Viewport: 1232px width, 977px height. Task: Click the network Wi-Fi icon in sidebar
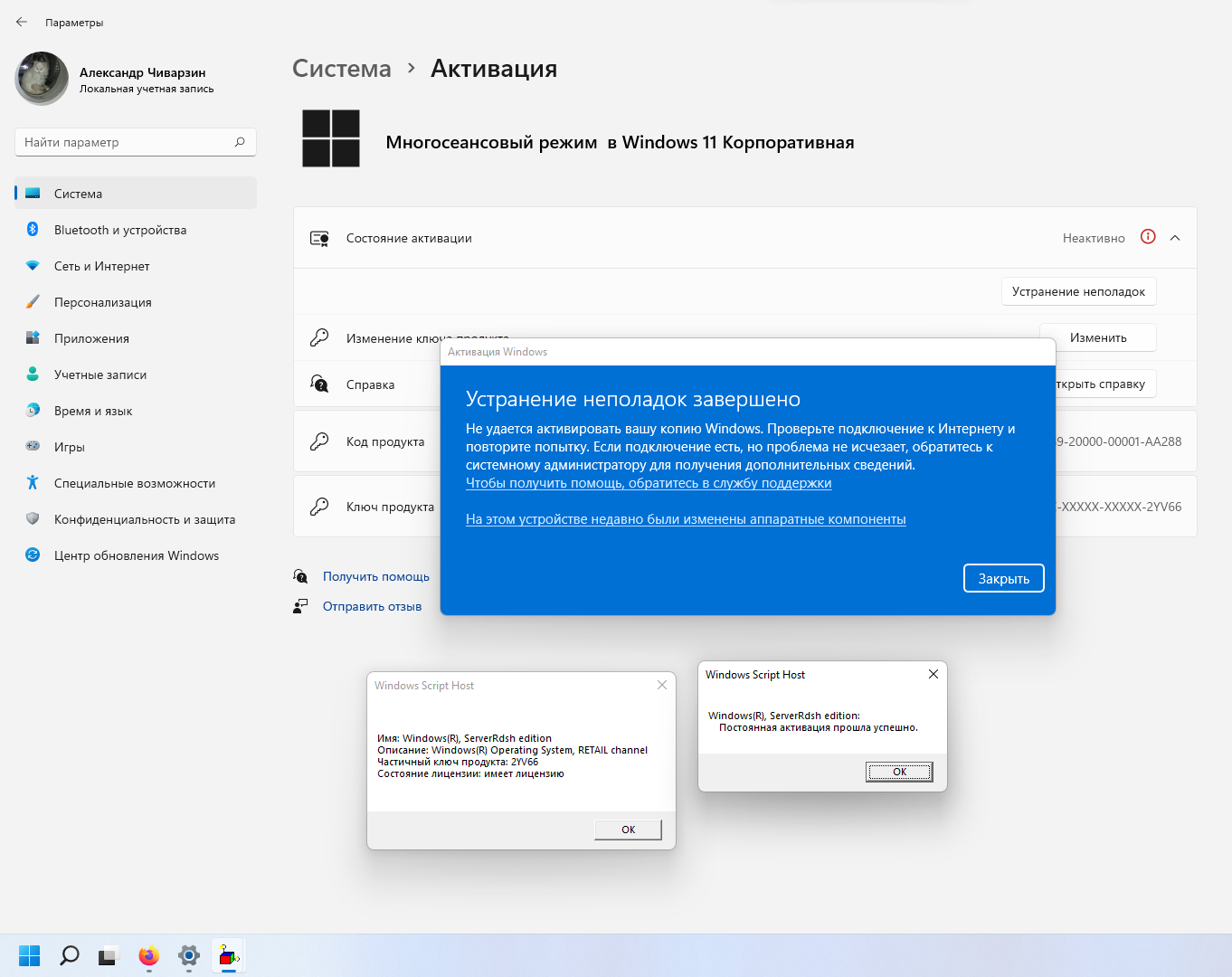click(x=33, y=266)
